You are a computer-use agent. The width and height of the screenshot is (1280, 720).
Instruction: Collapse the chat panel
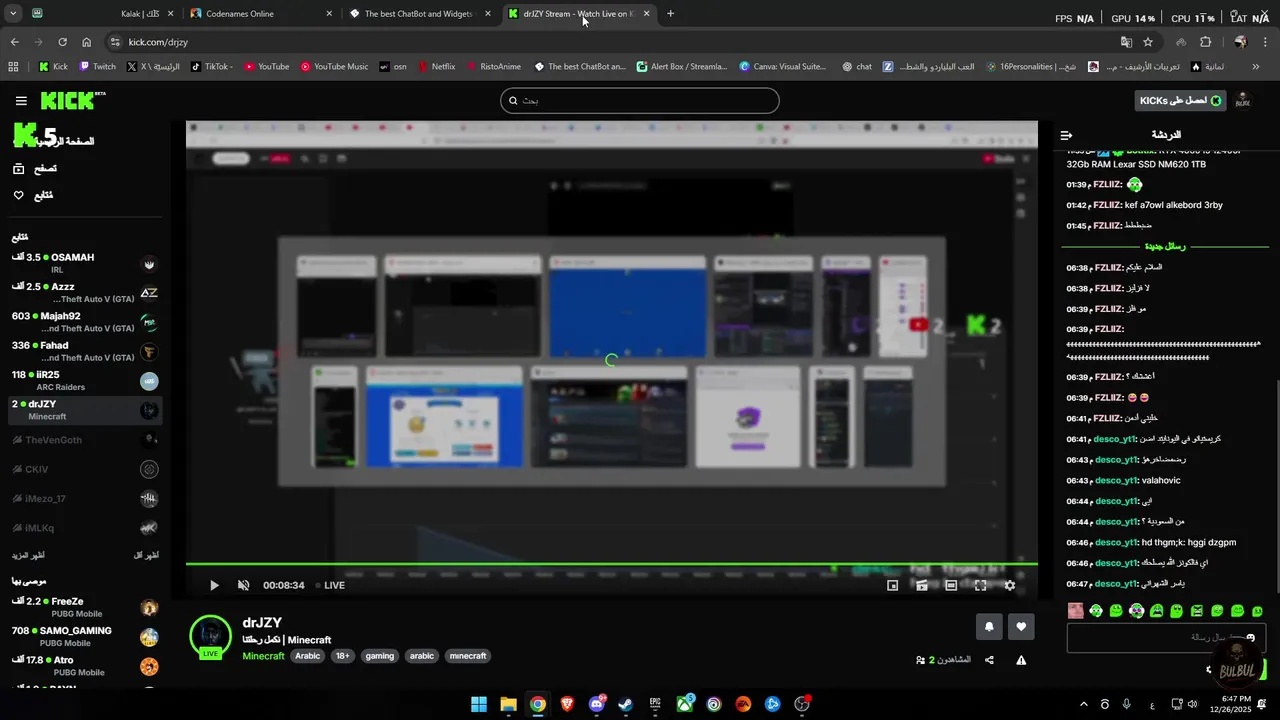[1066, 135]
